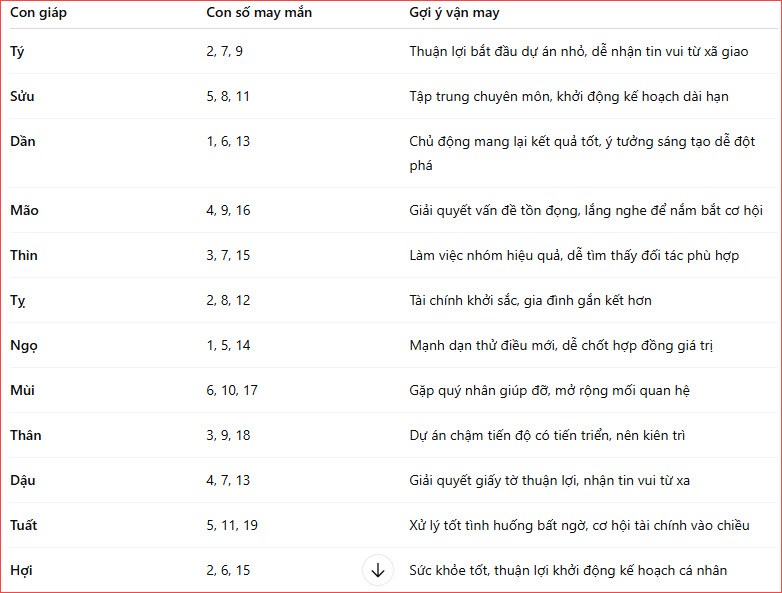Click text 'Xử lý tốt tình huống bất ngờ'
The image size is (782, 593).
click(x=497, y=525)
